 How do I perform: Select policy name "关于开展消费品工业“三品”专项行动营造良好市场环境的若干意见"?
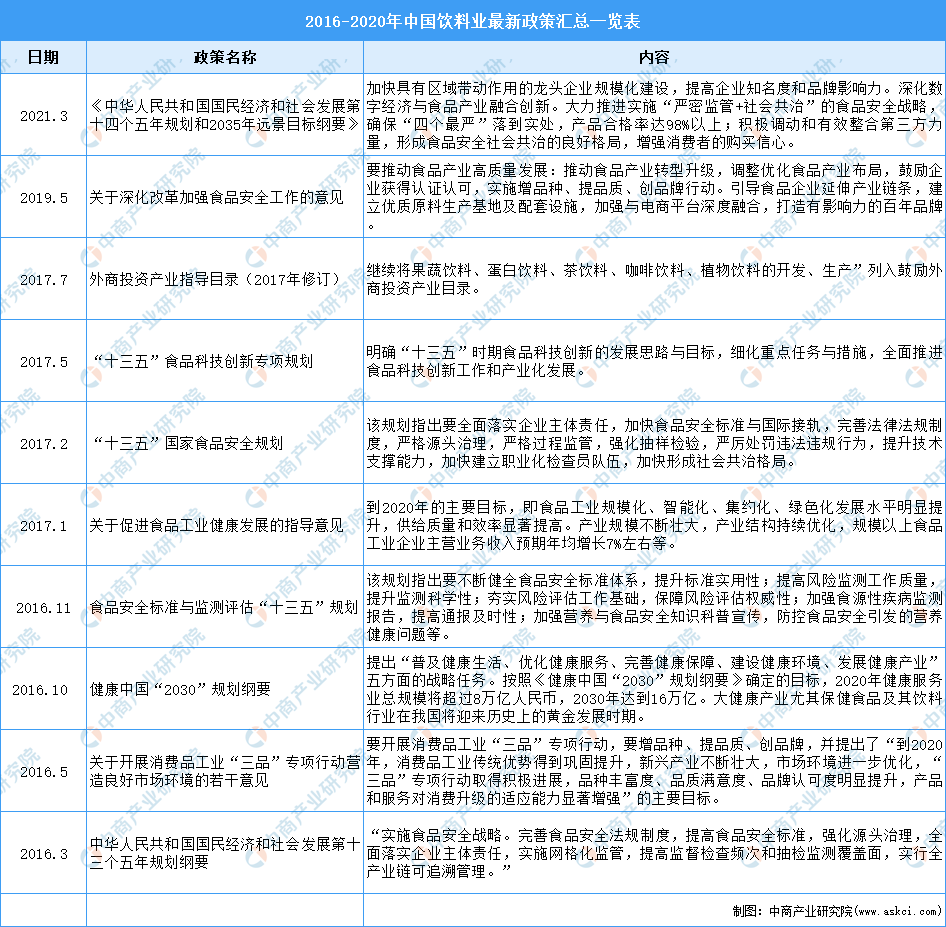(224, 772)
